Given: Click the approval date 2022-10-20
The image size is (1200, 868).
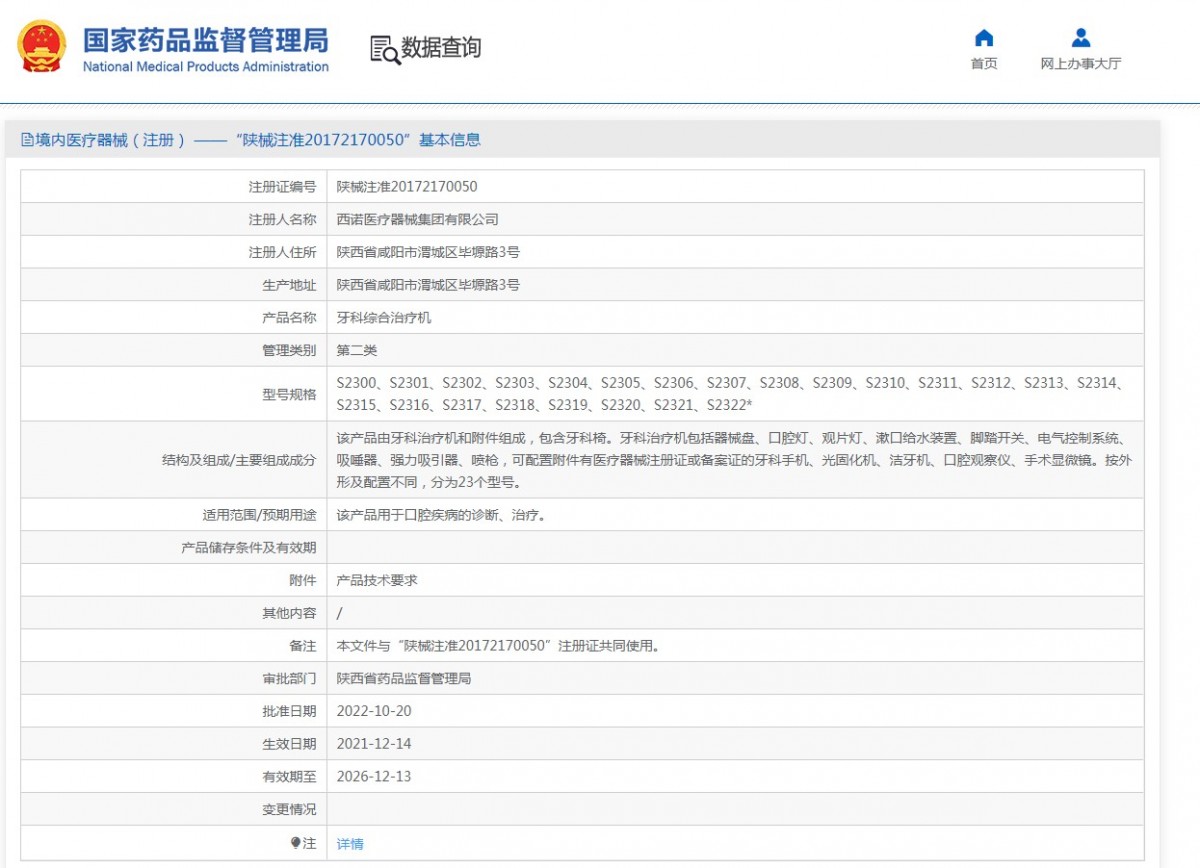Looking at the screenshot, I should click(x=374, y=712).
